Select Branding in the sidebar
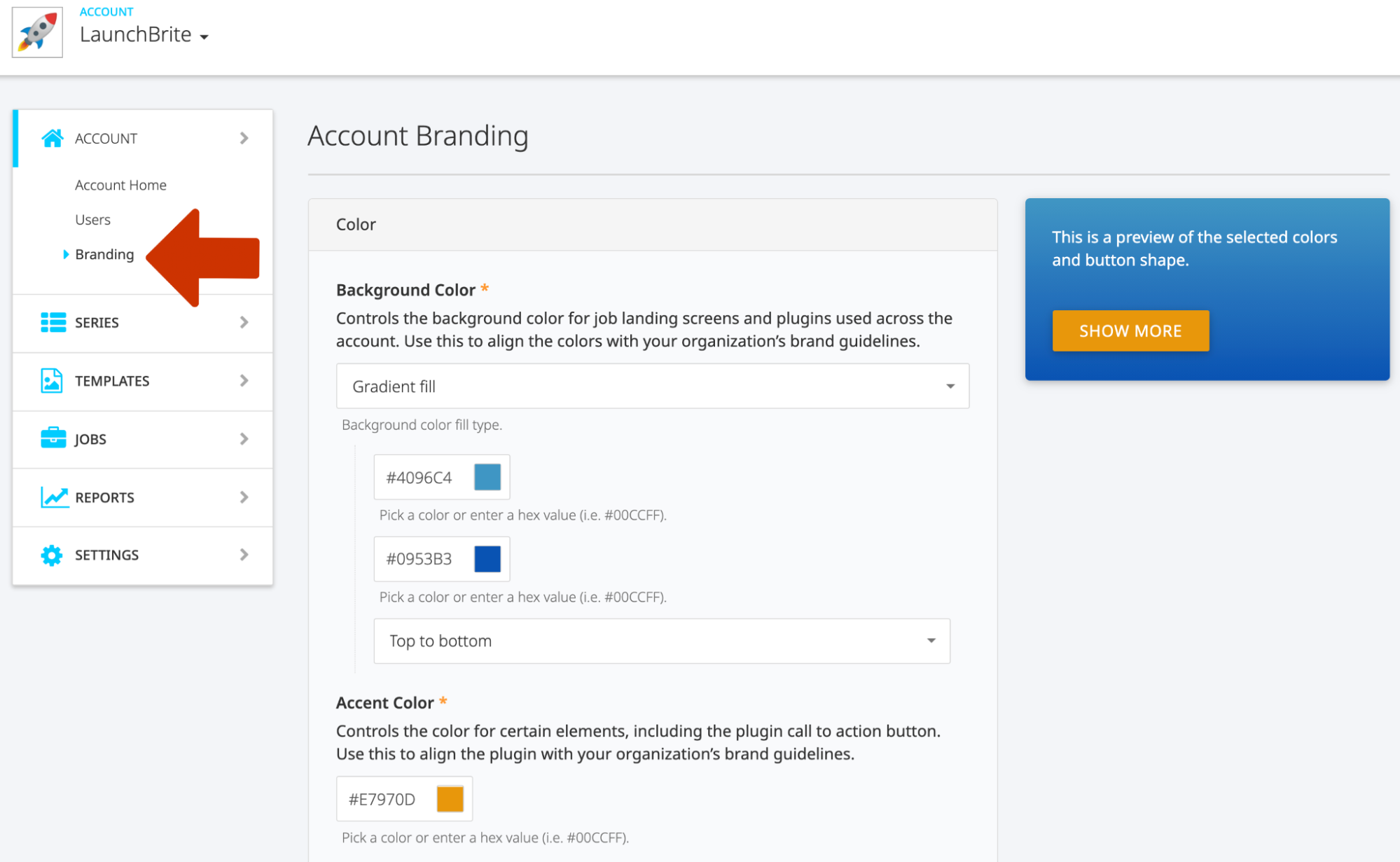This screenshot has height=862, width=1400. tap(104, 254)
